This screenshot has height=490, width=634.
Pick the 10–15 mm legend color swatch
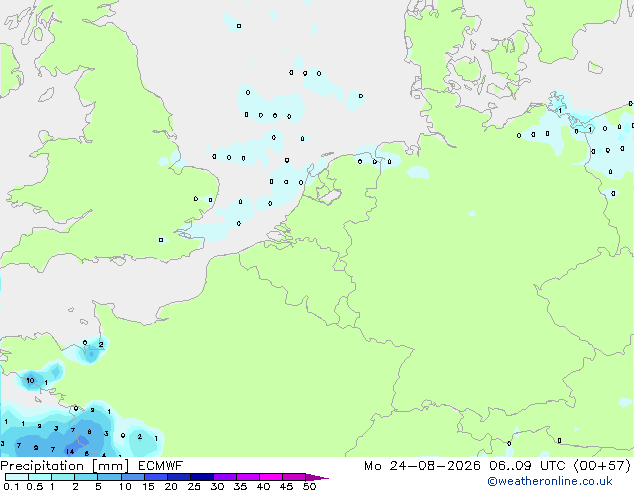point(132,477)
